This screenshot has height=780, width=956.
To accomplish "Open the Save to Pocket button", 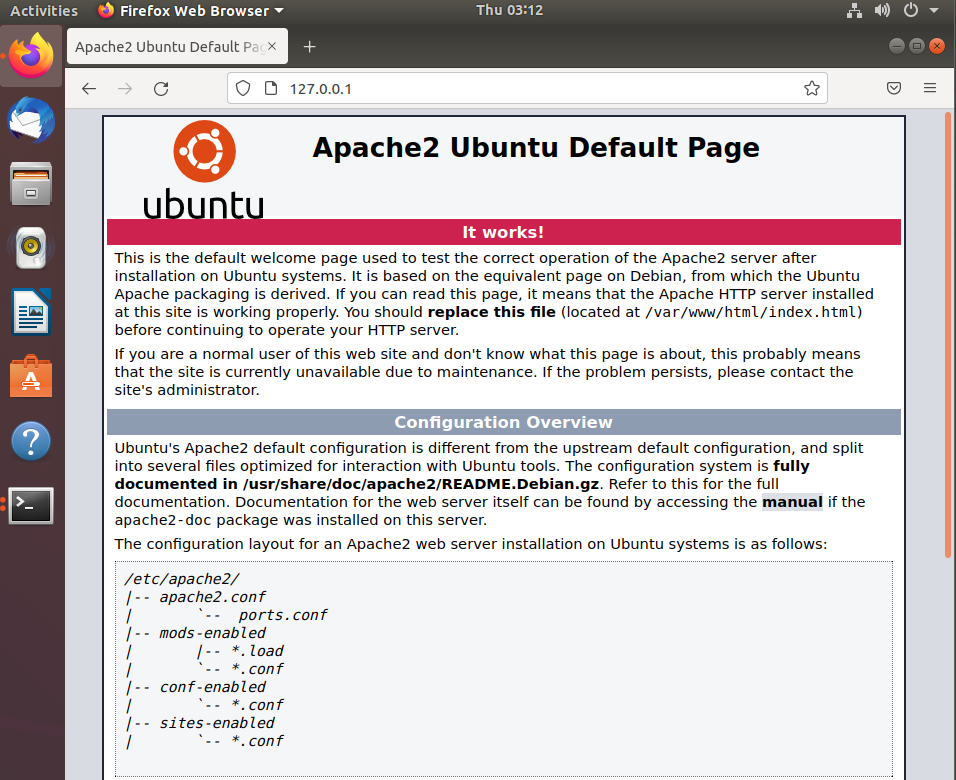I will pos(894,88).
